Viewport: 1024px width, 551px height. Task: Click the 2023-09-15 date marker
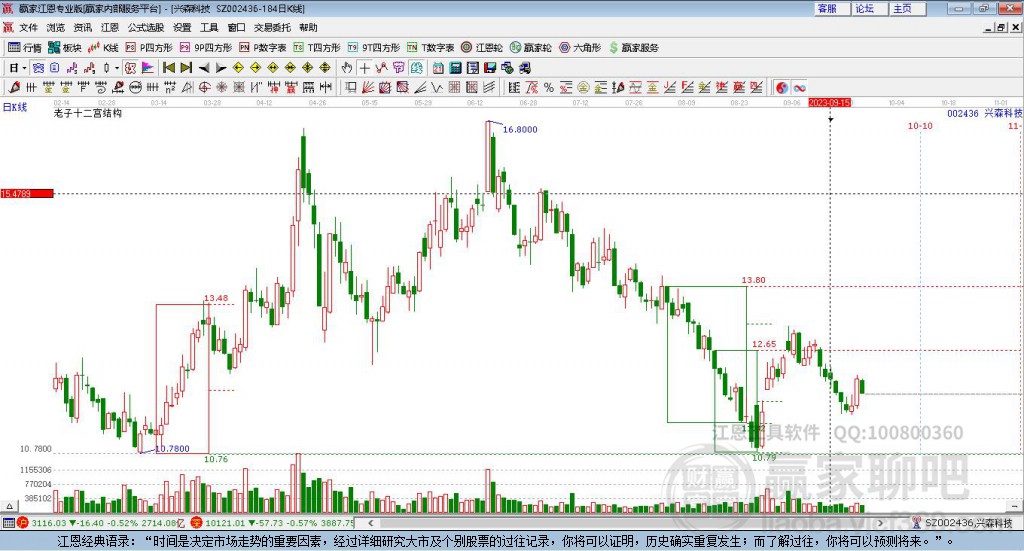pos(829,102)
